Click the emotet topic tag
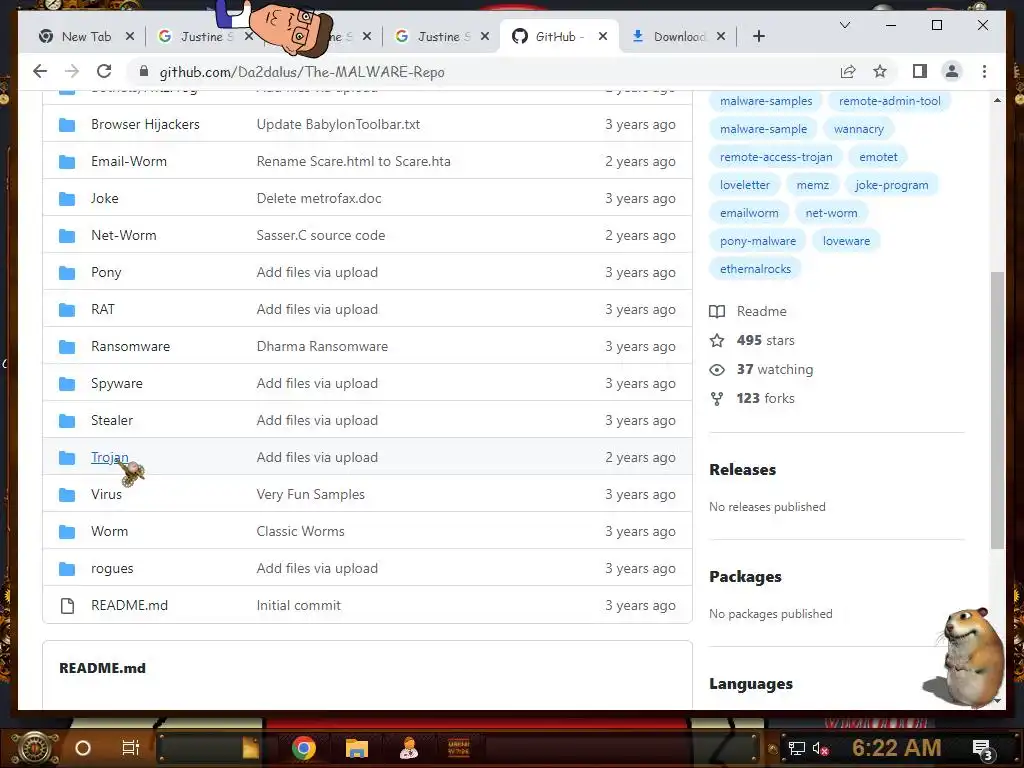 click(878, 157)
